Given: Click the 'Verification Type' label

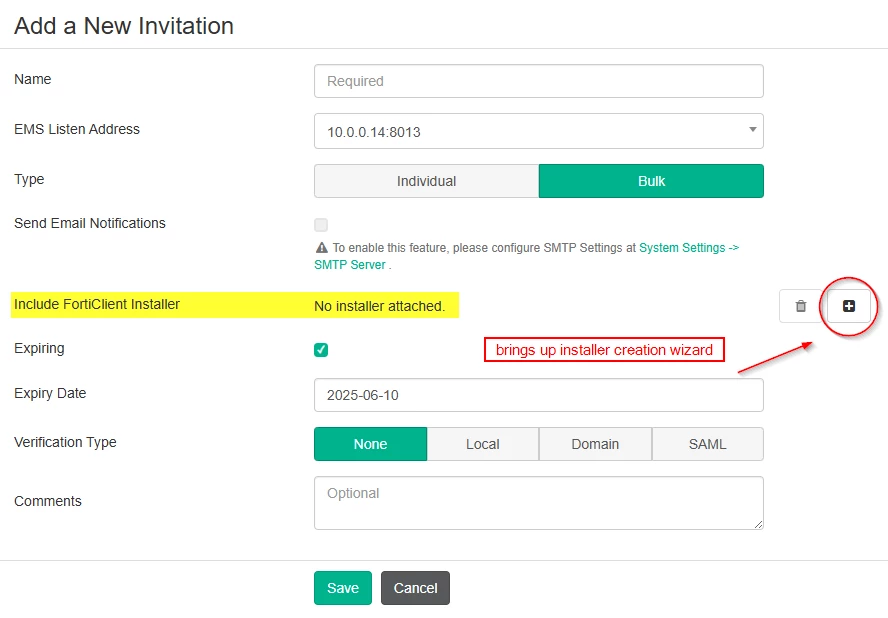Looking at the screenshot, I should pyautogui.click(x=65, y=442).
